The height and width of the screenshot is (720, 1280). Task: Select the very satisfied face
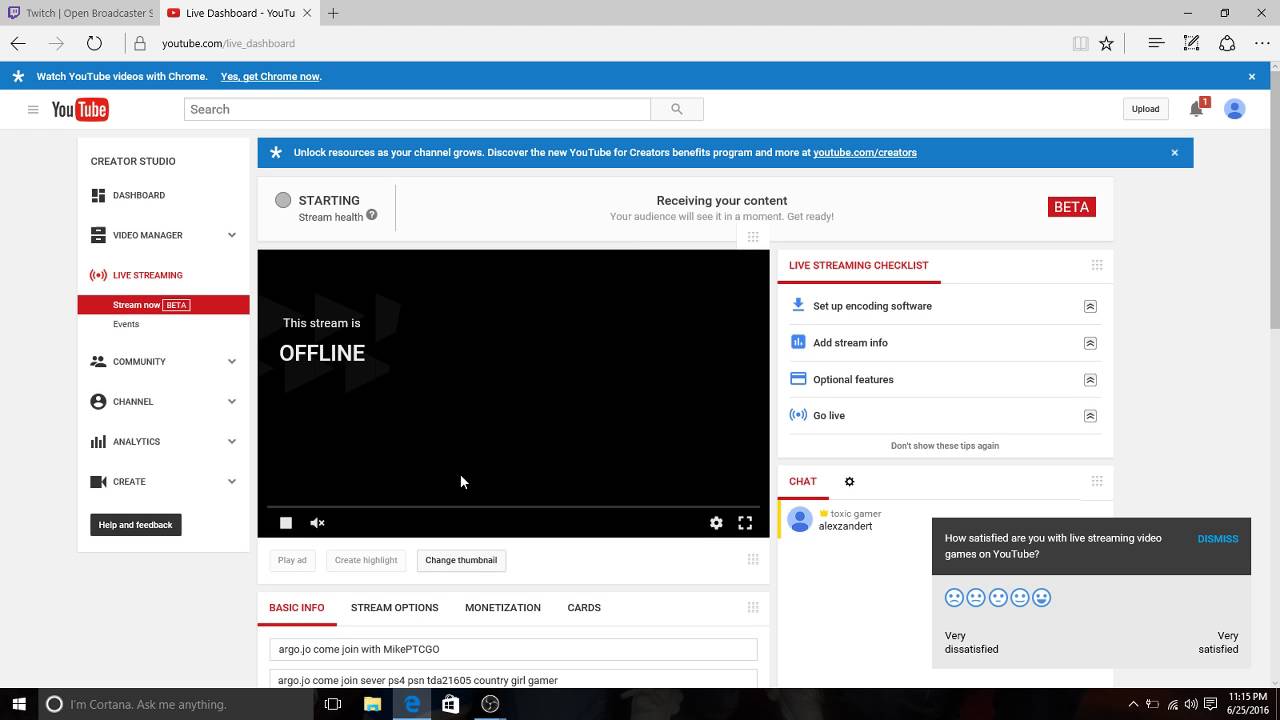point(1042,598)
